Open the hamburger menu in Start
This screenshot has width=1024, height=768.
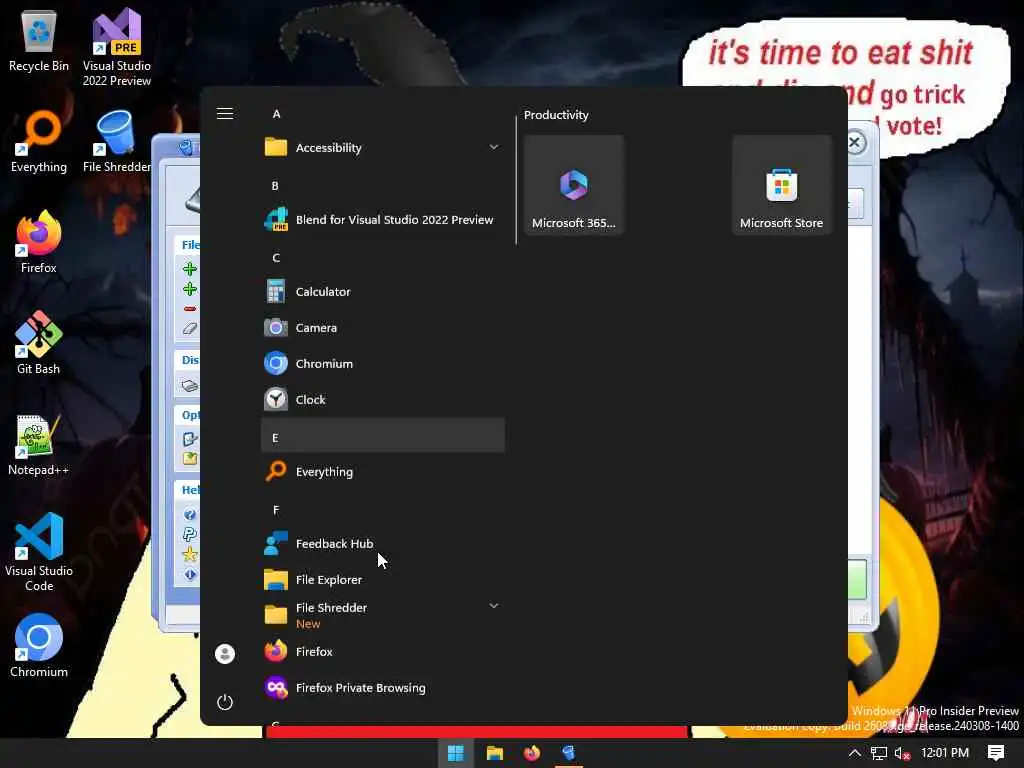coord(225,114)
